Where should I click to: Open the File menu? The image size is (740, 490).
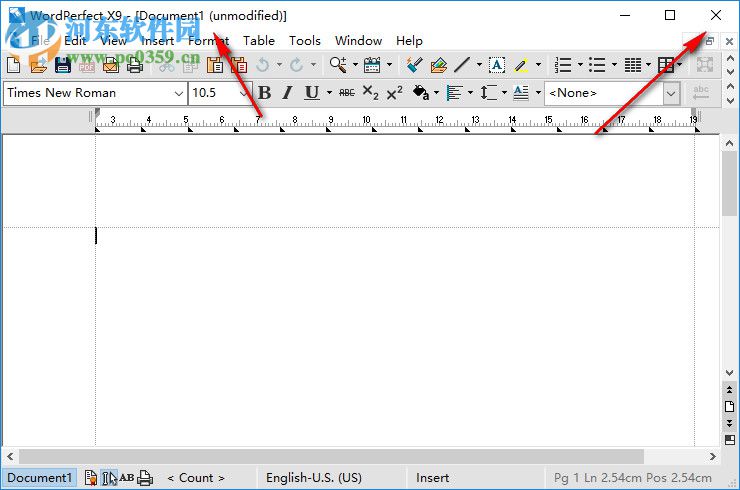tap(40, 41)
